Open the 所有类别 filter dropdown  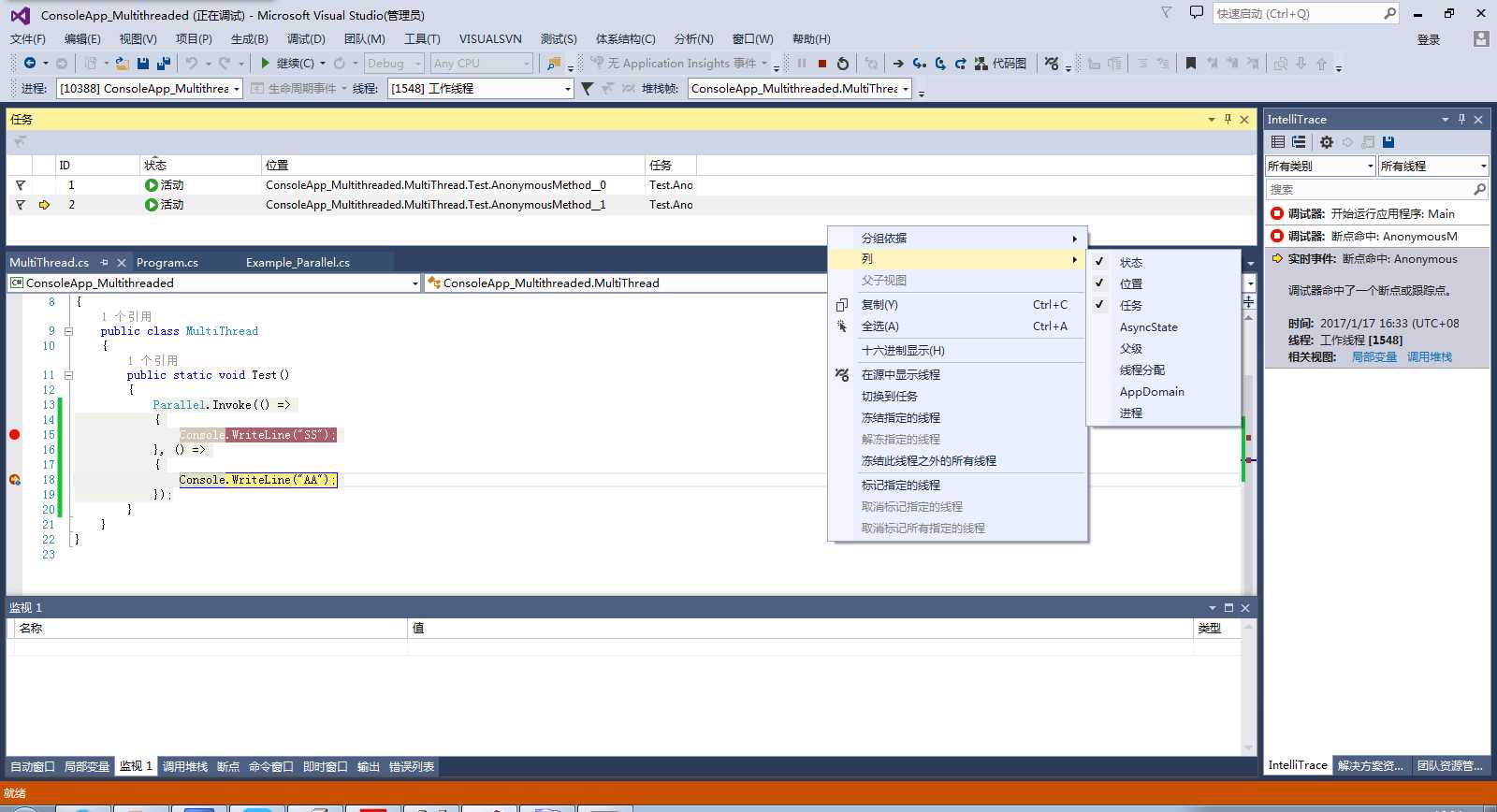pyautogui.click(x=1320, y=166)
